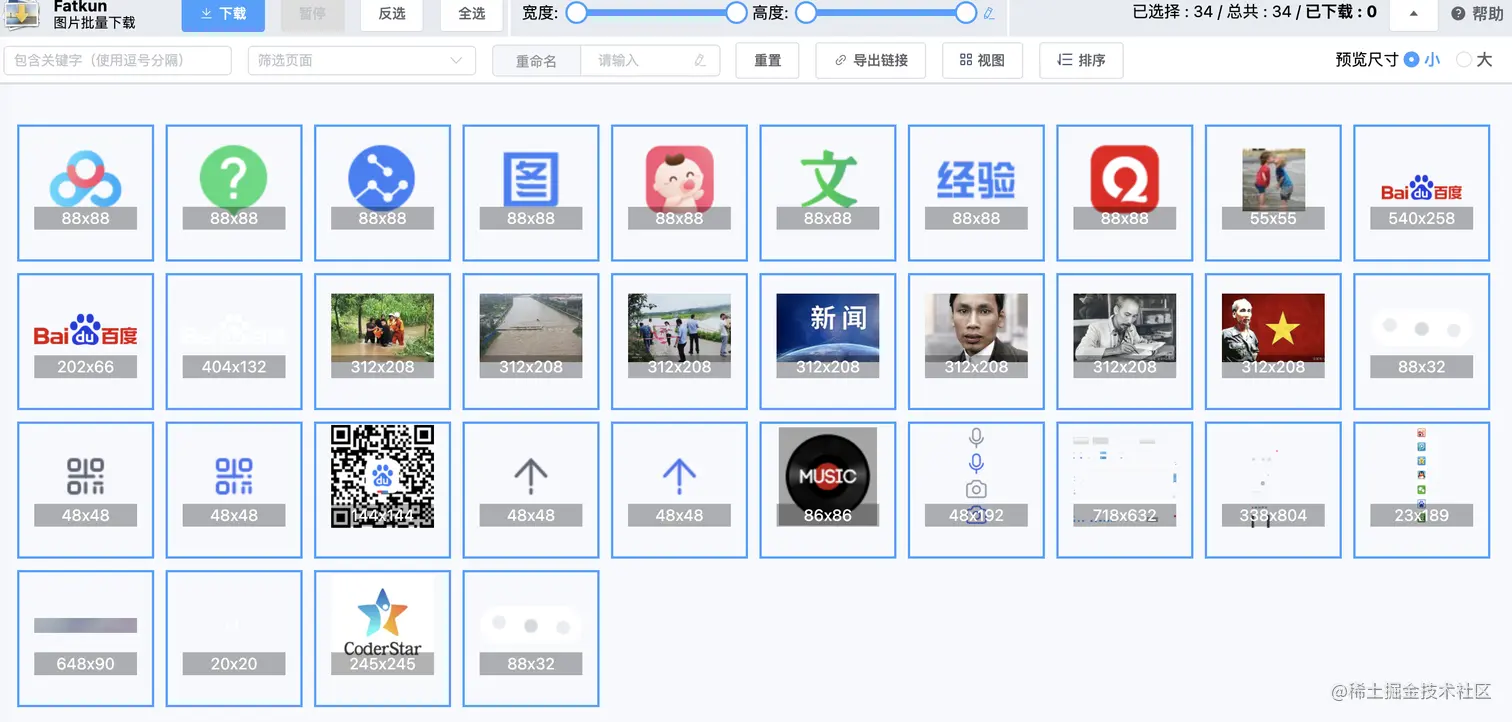Click the pencil edit icon after height slider
The width and height of the screenshot is (1512, 722).
pos(989,13)
